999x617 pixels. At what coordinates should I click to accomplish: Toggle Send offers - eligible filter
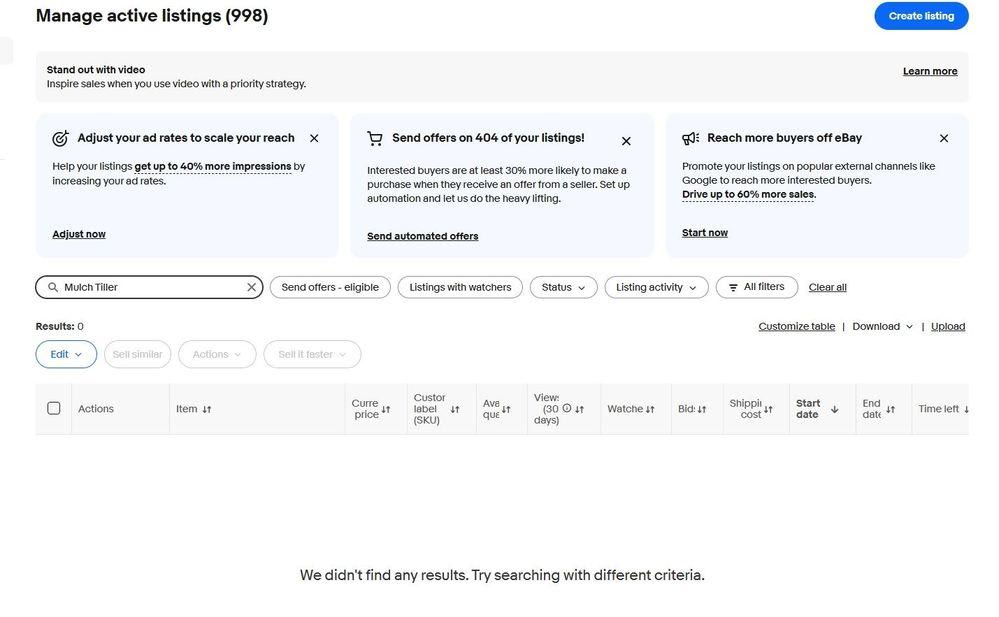[x=330, y=287]
